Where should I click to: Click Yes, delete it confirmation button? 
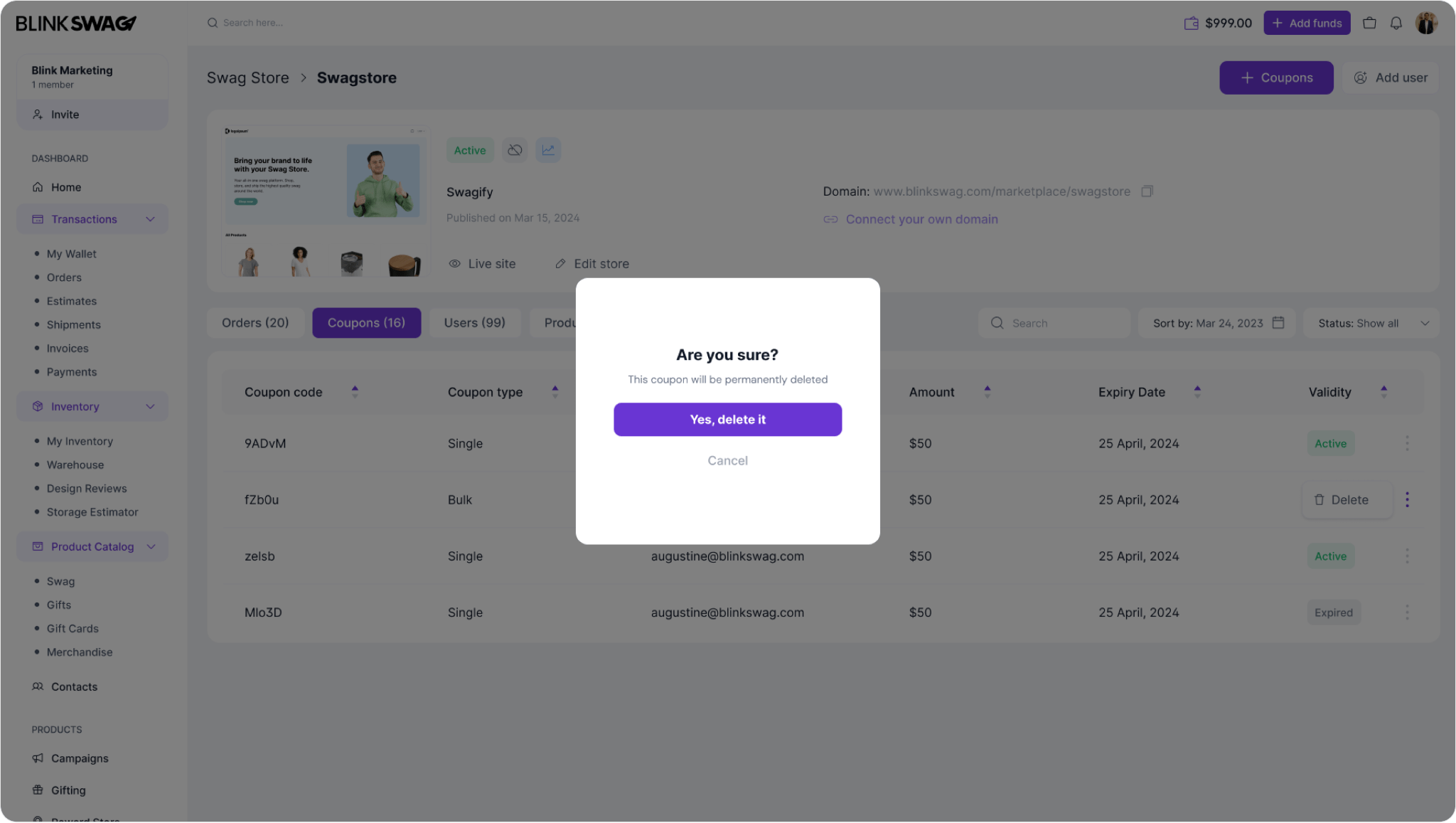pyautogui.click(x=728, y=419)
